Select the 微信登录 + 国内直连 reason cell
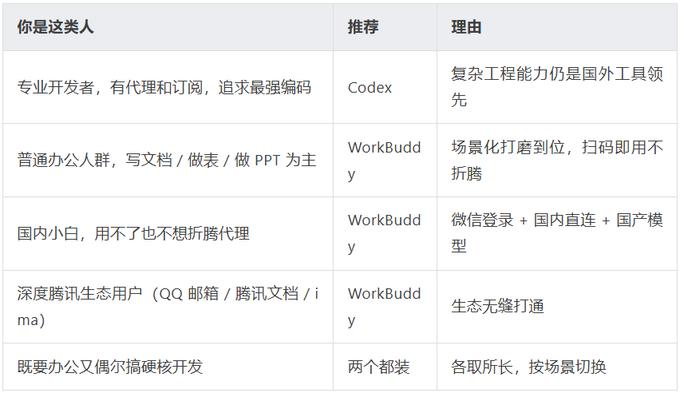 (557, 233)
